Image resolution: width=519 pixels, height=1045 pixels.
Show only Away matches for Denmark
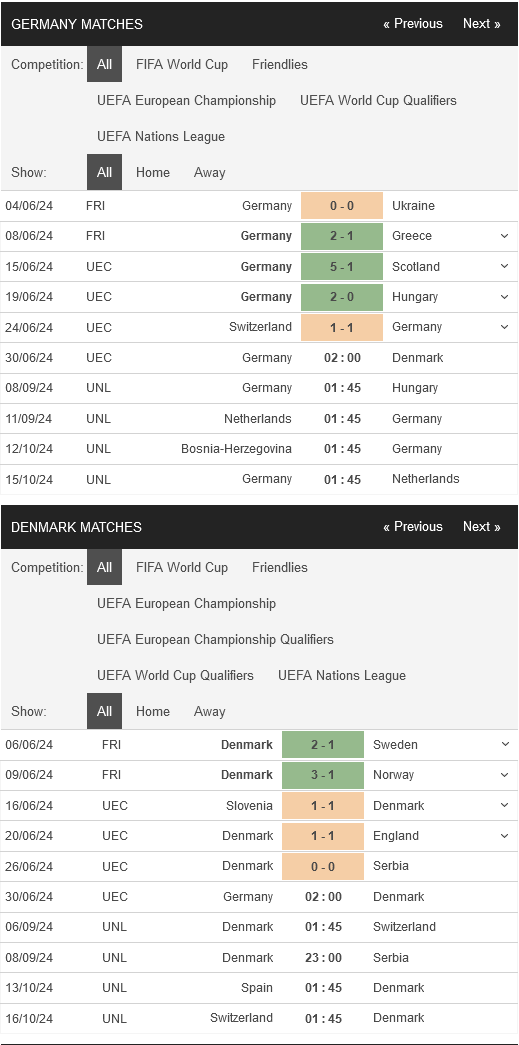pyautogui.click(x=209, y=712)
